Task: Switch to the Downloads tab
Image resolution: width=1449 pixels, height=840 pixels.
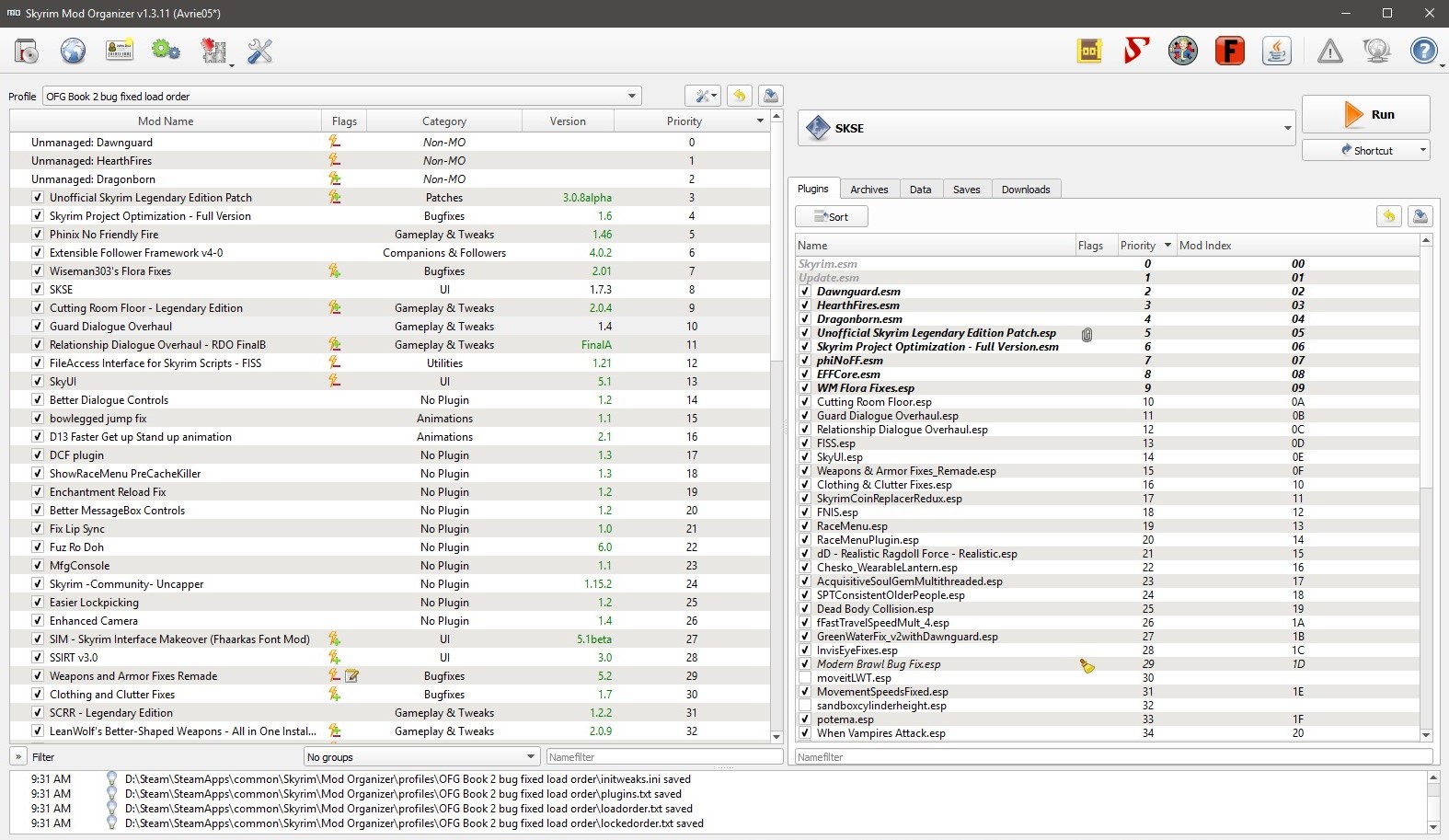Action: click(x=1026, y=190)
